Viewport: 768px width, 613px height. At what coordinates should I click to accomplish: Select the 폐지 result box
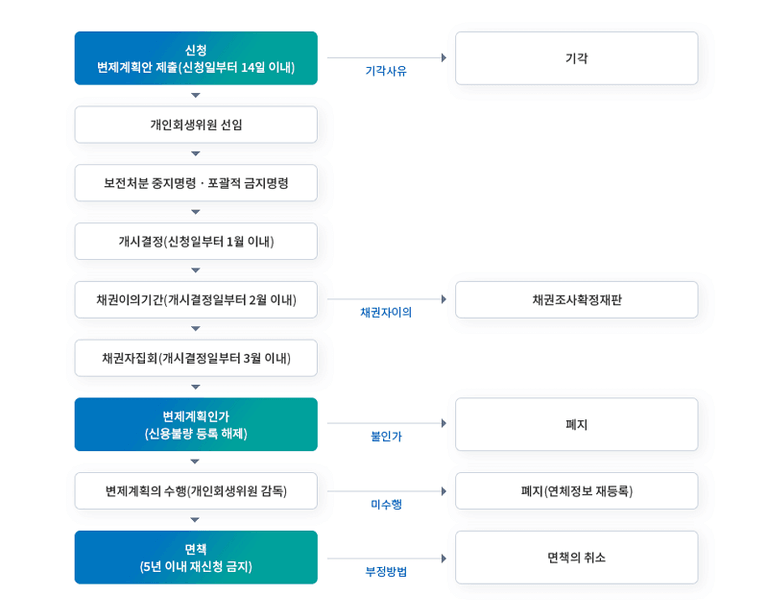tap(576, 424)
